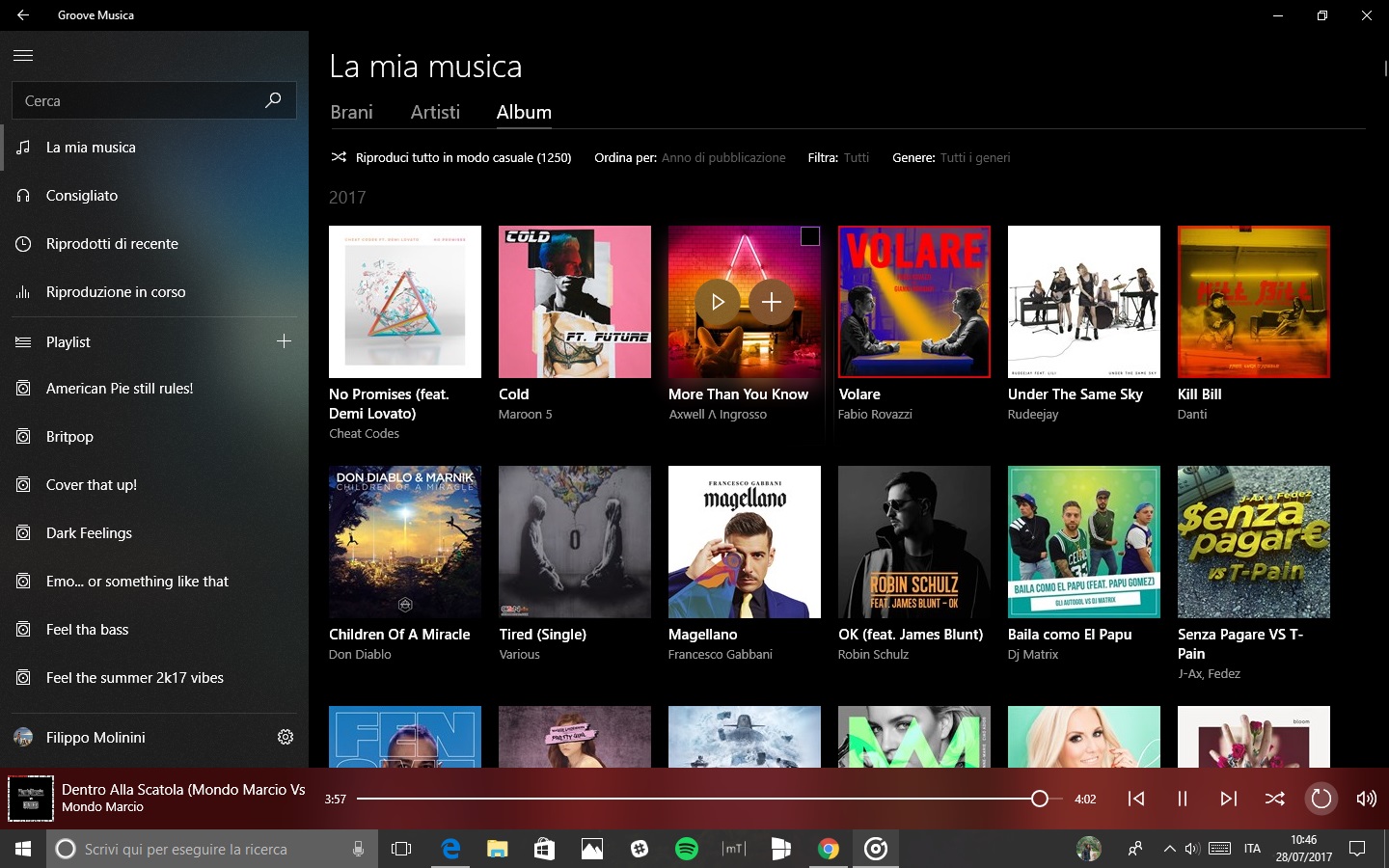Click Riproduci tutto in modo casuale
1389x868 pixels.
click(x=450, y=157)
